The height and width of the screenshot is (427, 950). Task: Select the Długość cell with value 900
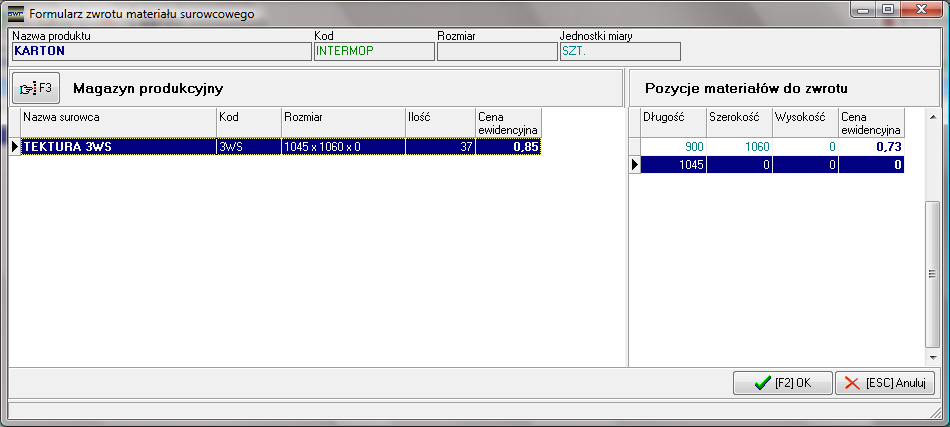(x=672, y=147)
